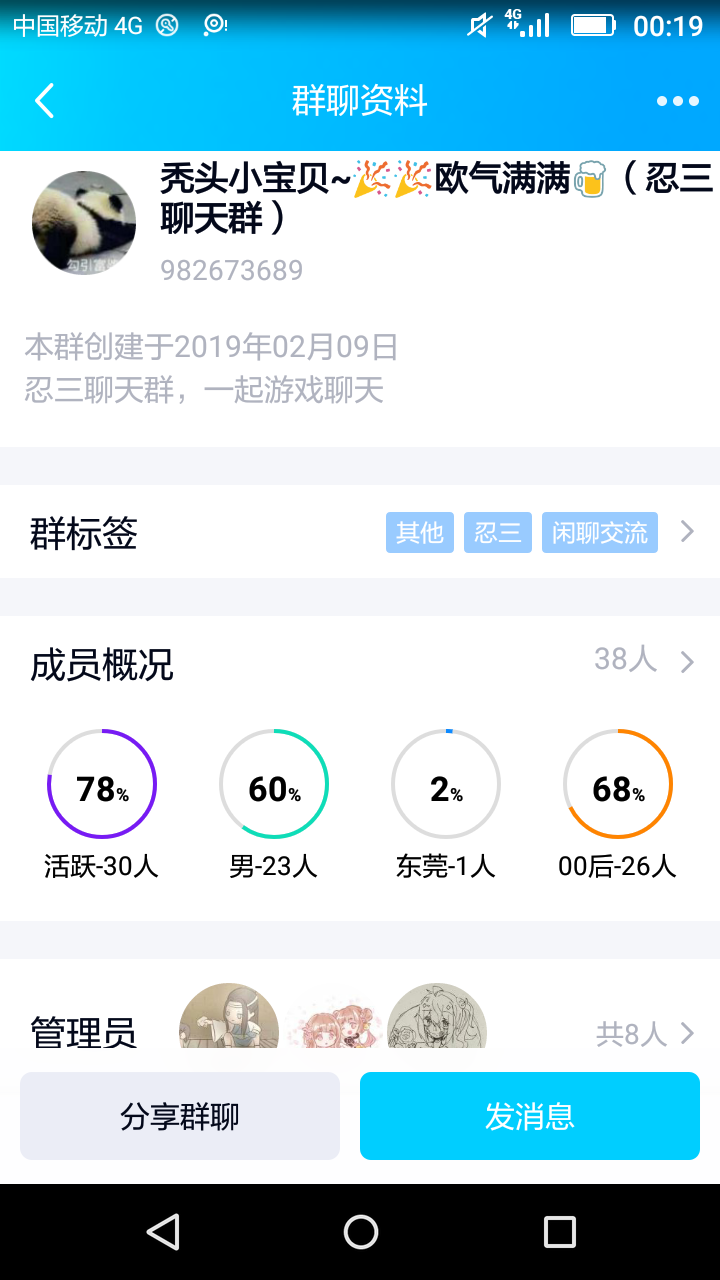Open the first administrator avatar

coord(229,1015)
